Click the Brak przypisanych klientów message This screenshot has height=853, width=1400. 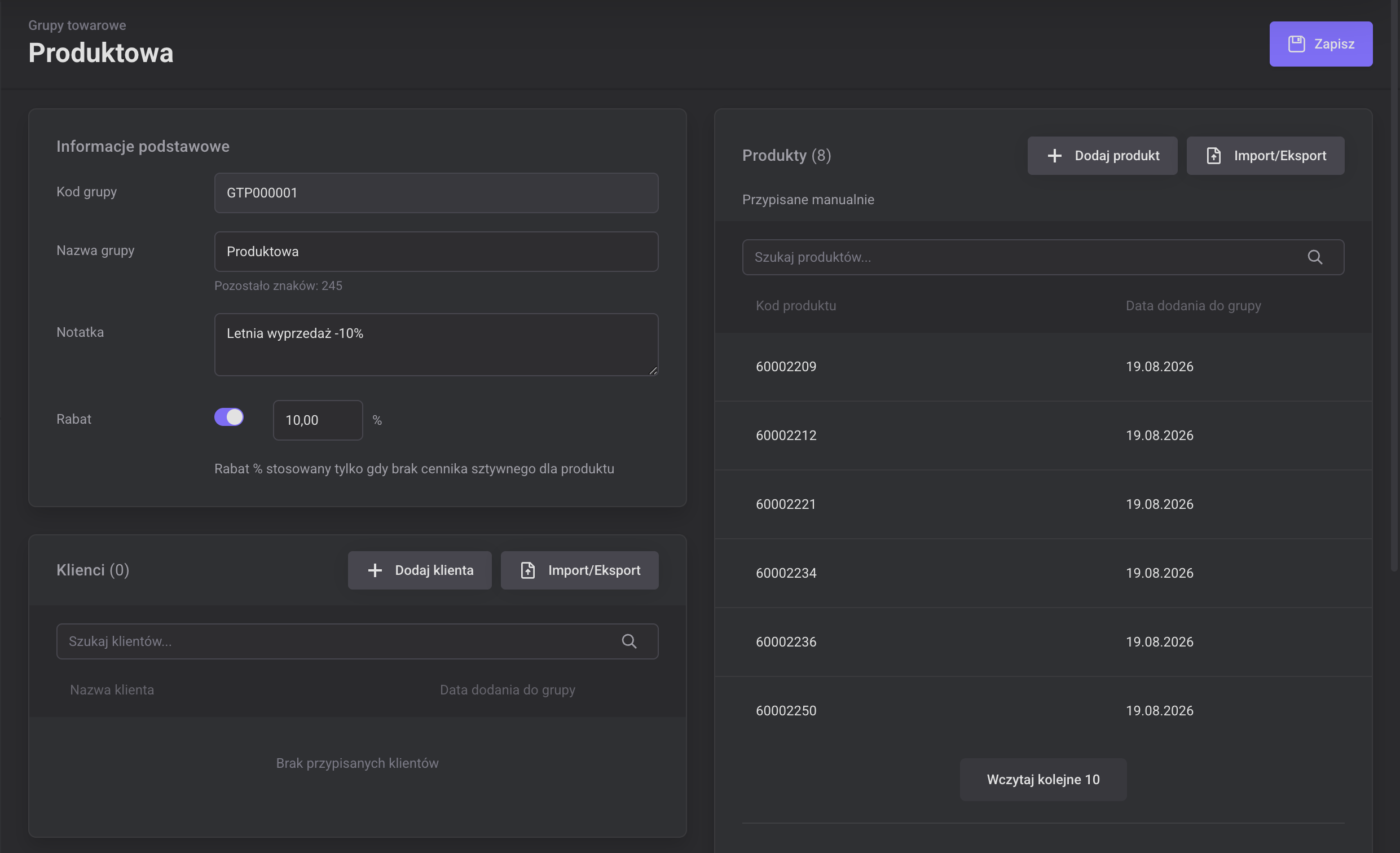click(x=357, y=763)
